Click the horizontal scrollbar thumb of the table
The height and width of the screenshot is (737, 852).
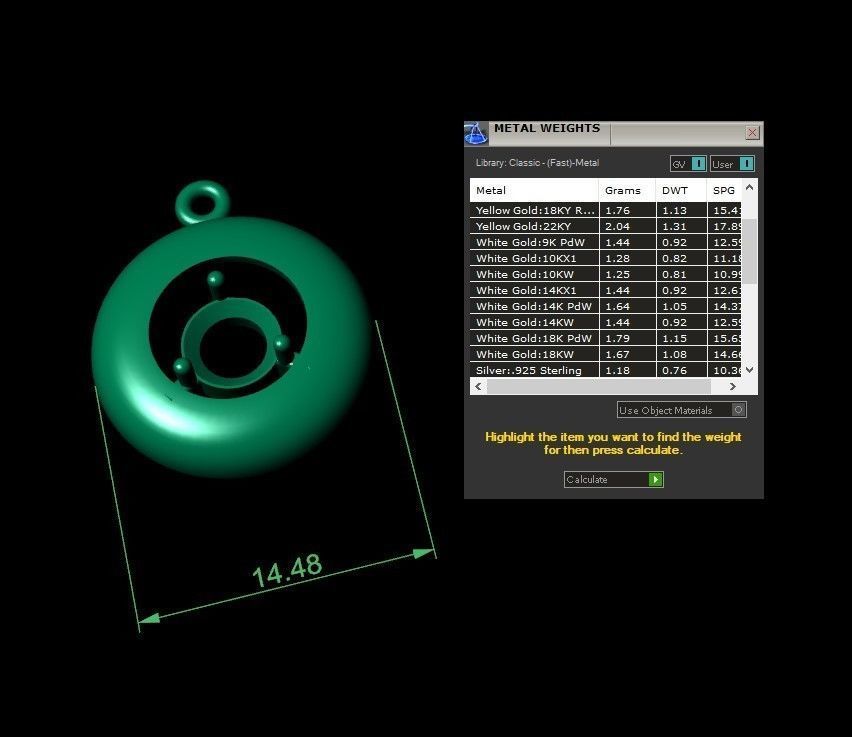(x=599, y=386)
